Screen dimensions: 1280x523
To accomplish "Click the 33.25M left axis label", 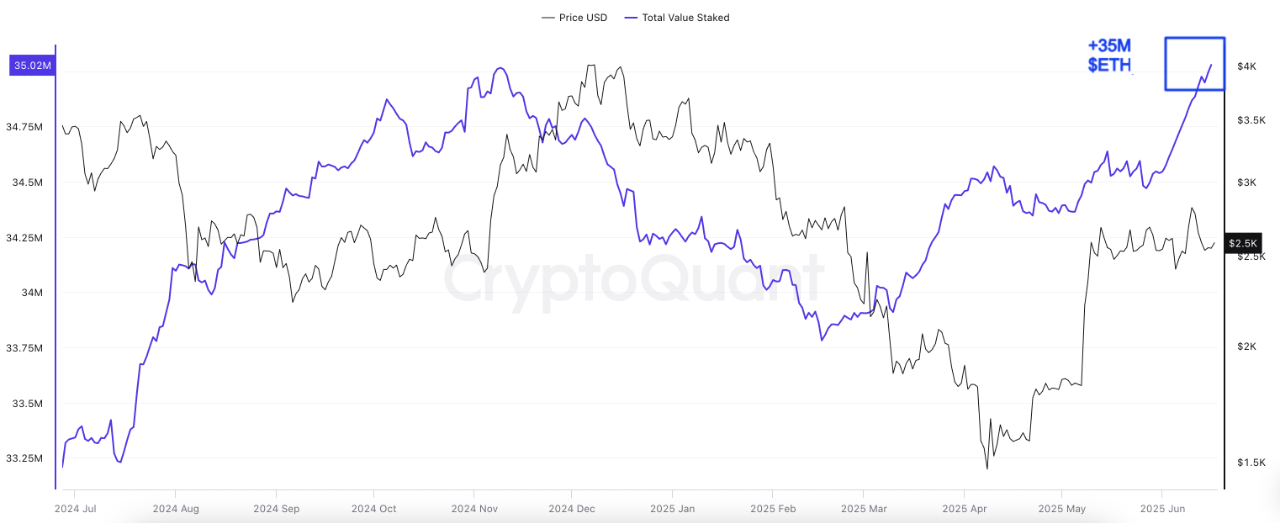I will 24,458.
